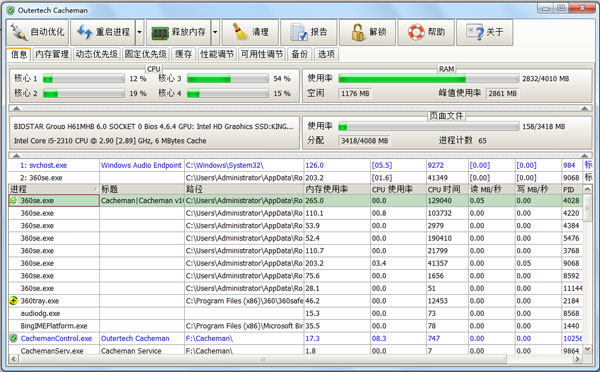Screen dimensions: 600x372
Task: Select the 可用性调节 tab
Action: [262, 54]
